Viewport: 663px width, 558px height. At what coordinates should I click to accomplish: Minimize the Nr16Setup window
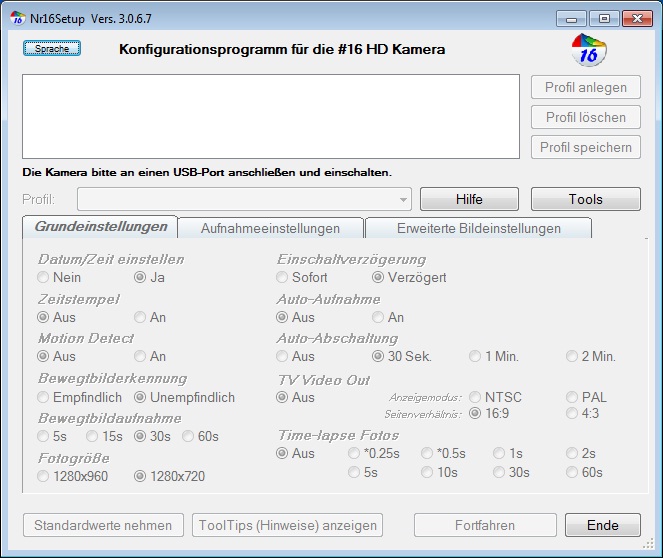click(x=571, y=19)
